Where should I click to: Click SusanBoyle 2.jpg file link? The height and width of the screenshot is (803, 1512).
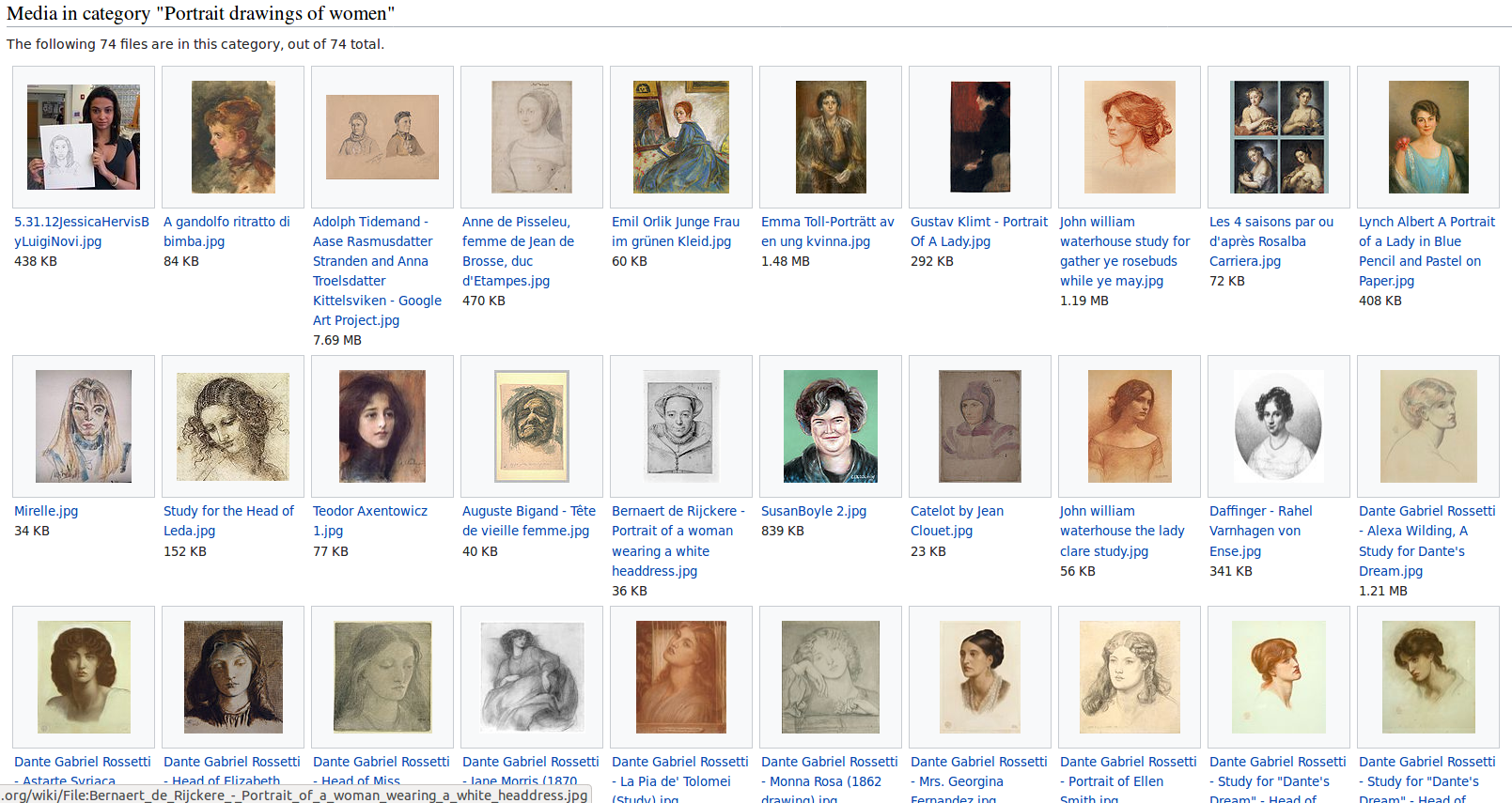coord(814,511)
